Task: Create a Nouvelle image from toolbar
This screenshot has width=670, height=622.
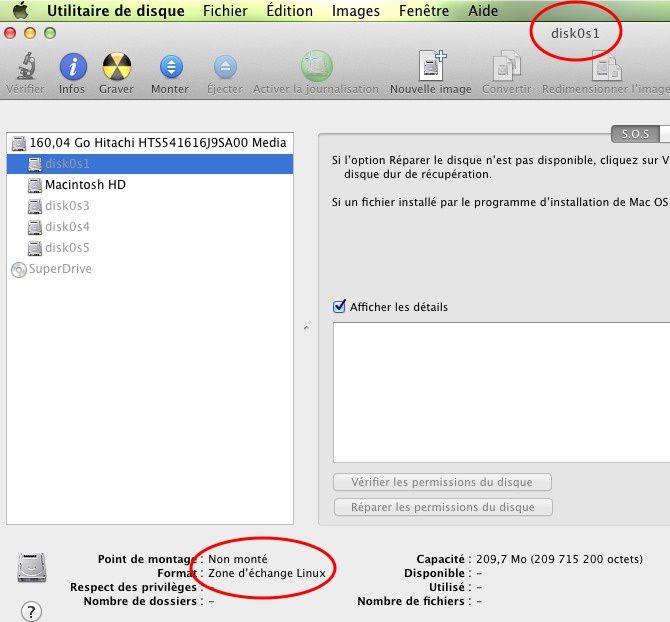Action: click(431, 68)
